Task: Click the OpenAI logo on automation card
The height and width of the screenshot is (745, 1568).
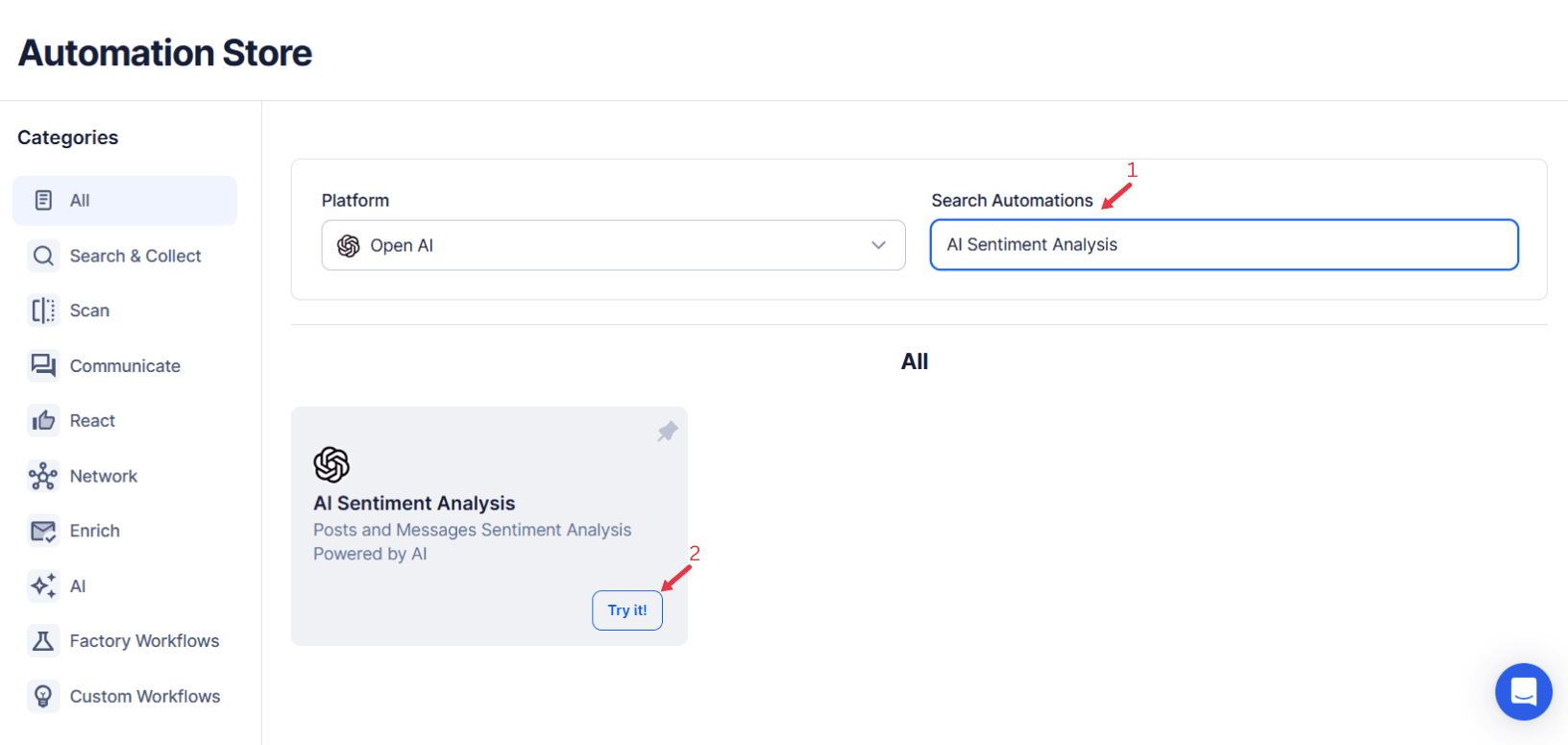Action: tap(331, 464)
